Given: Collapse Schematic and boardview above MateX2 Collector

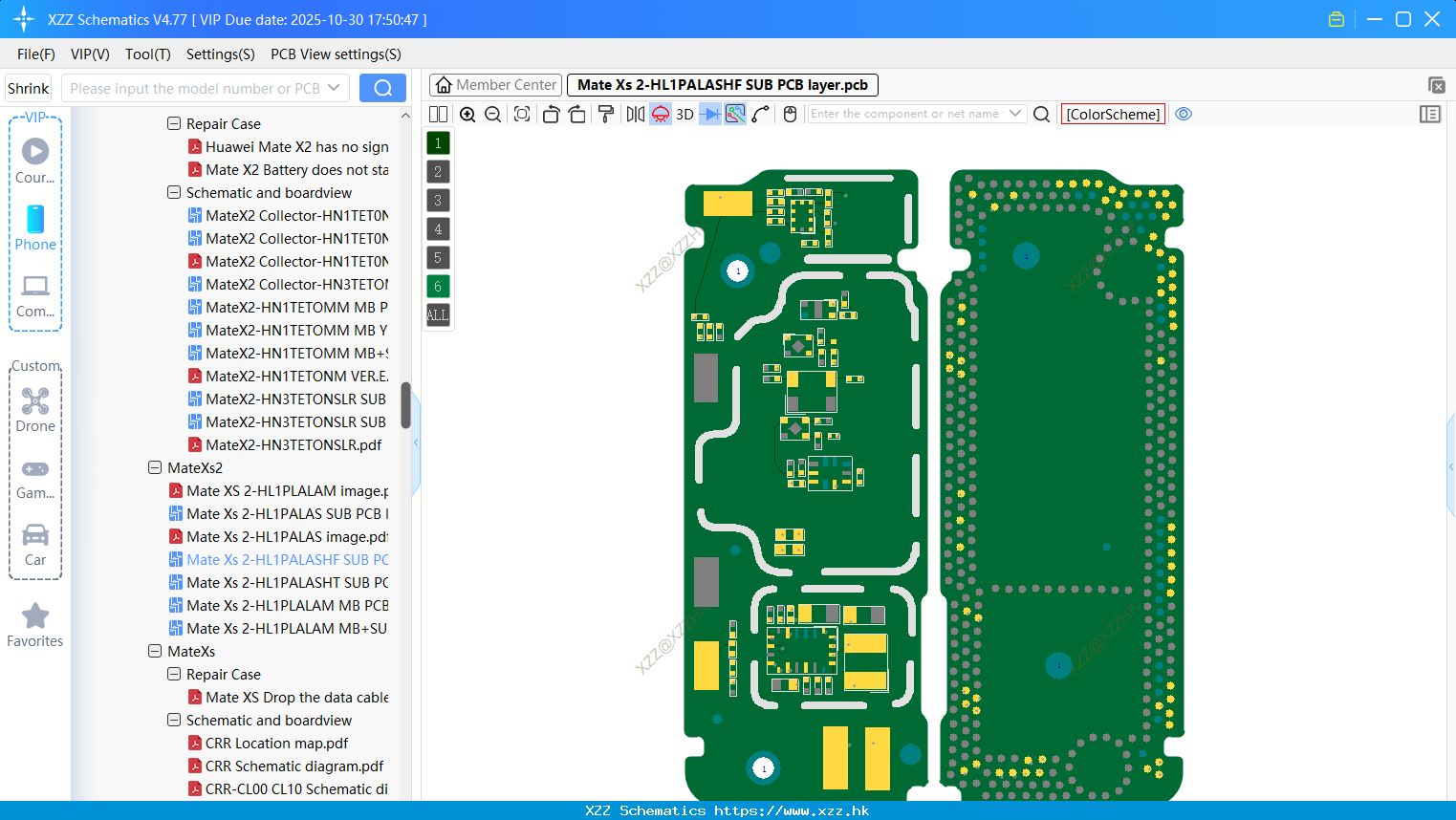Looking at the screenshot, I should tap(174, 192).
